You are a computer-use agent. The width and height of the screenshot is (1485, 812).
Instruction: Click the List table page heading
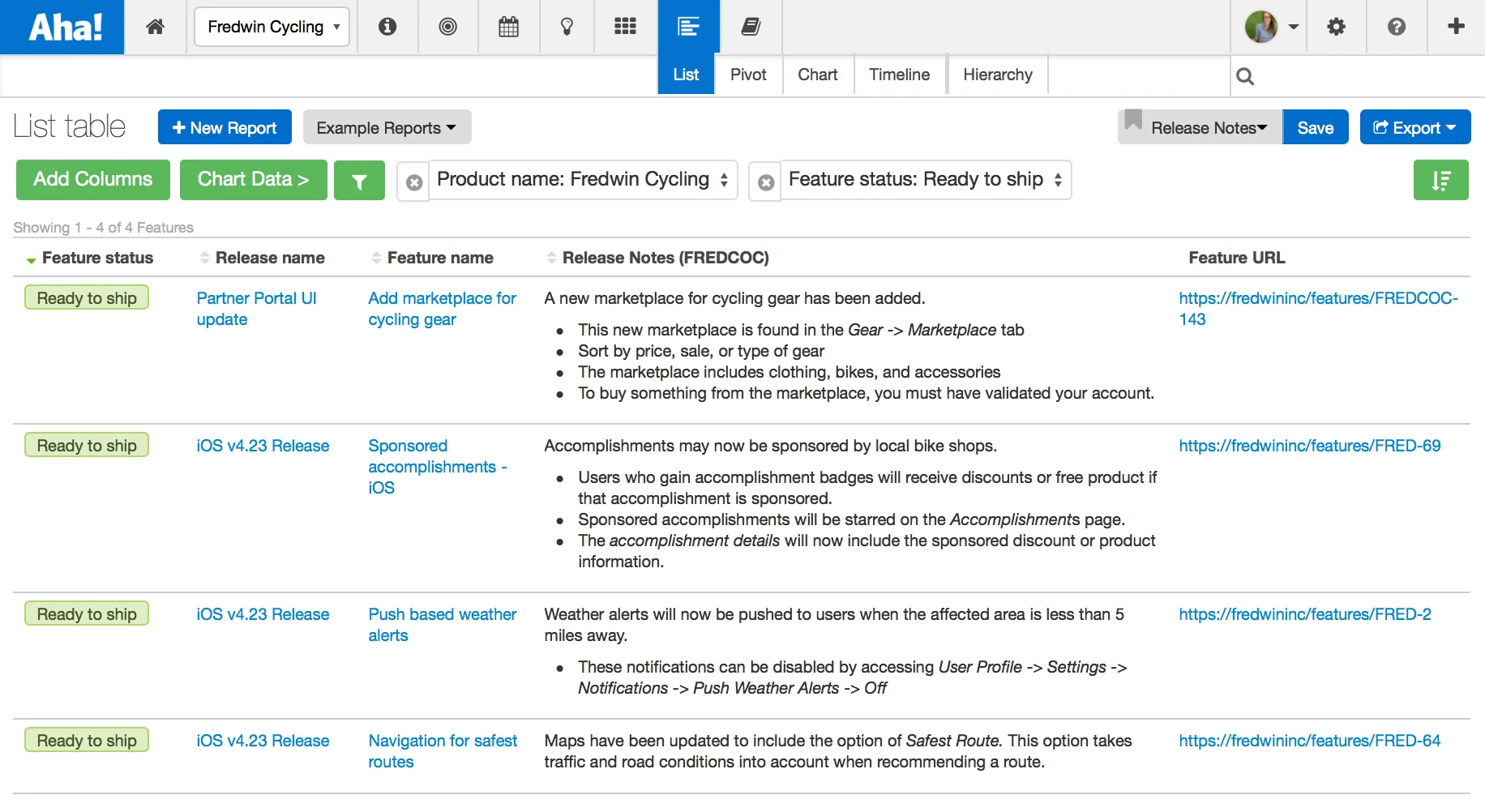(70, 126)
